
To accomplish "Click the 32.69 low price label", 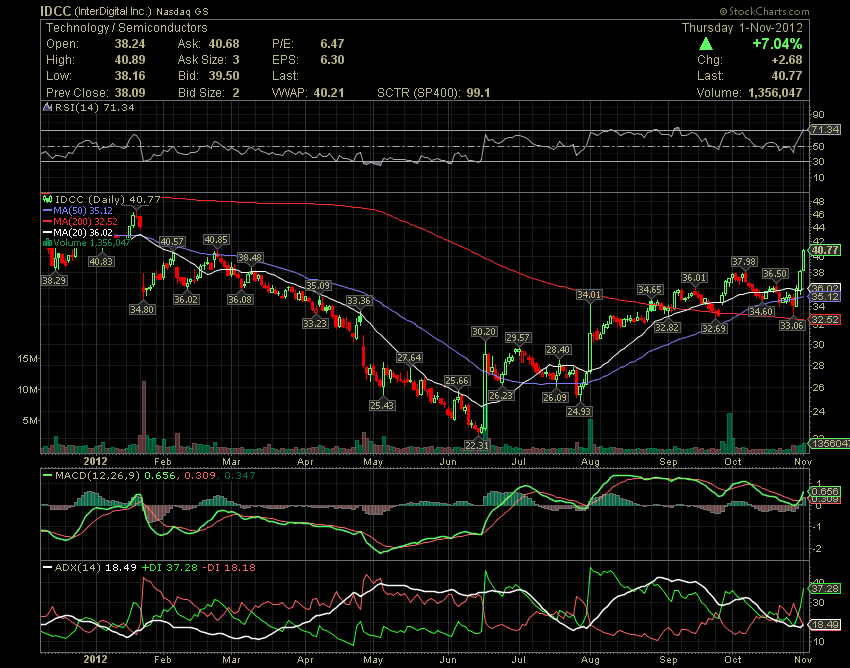I will 713,328.
